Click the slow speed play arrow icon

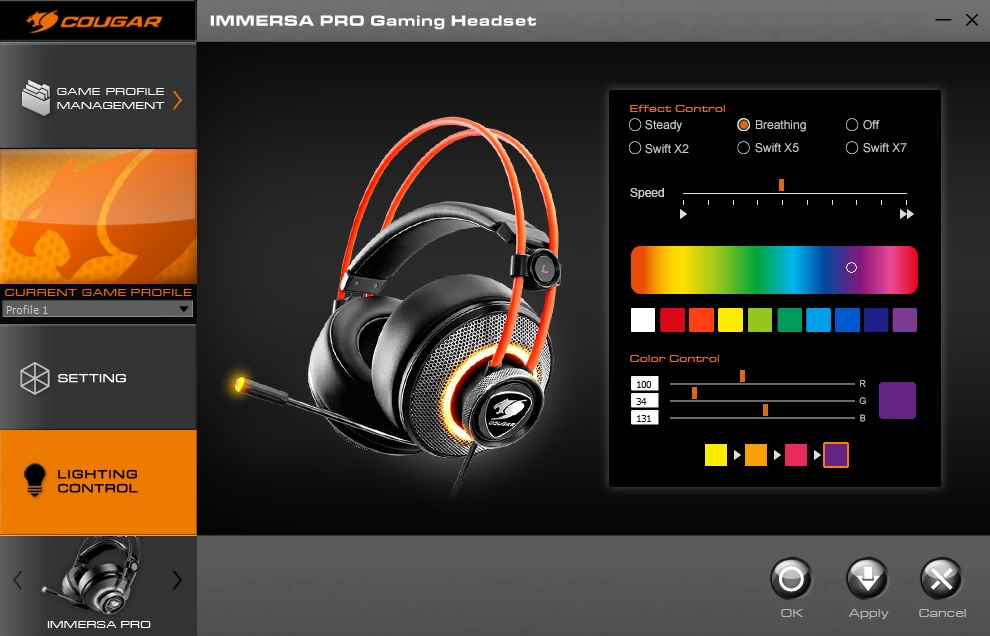683,214
